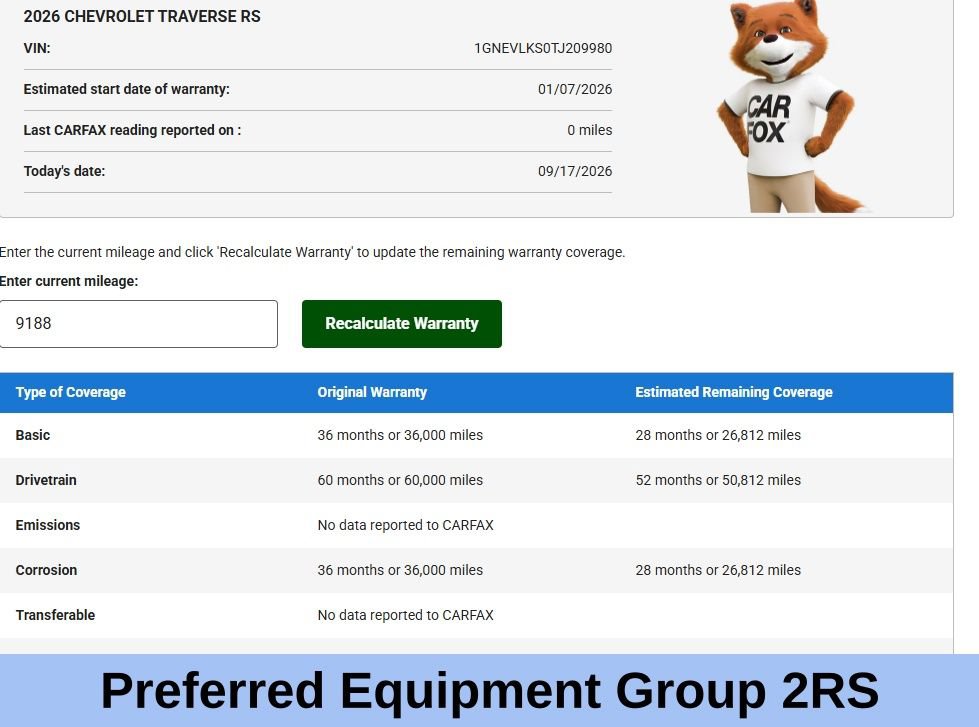Screen dimensions: 979x727
Task: Click the 'Emissions' coverage row label
Action: 47,525
